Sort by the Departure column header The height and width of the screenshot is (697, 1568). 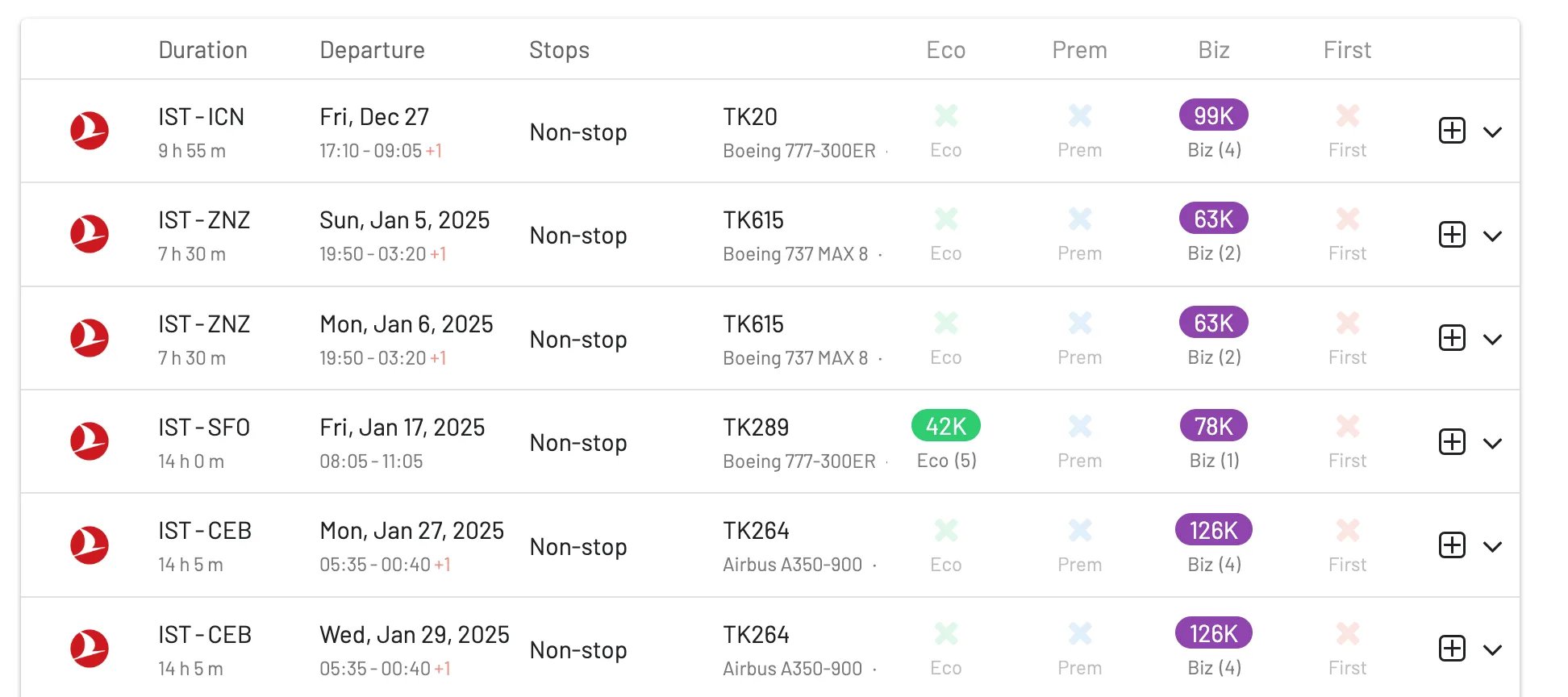pyautogui.click(x=372, y=50)
